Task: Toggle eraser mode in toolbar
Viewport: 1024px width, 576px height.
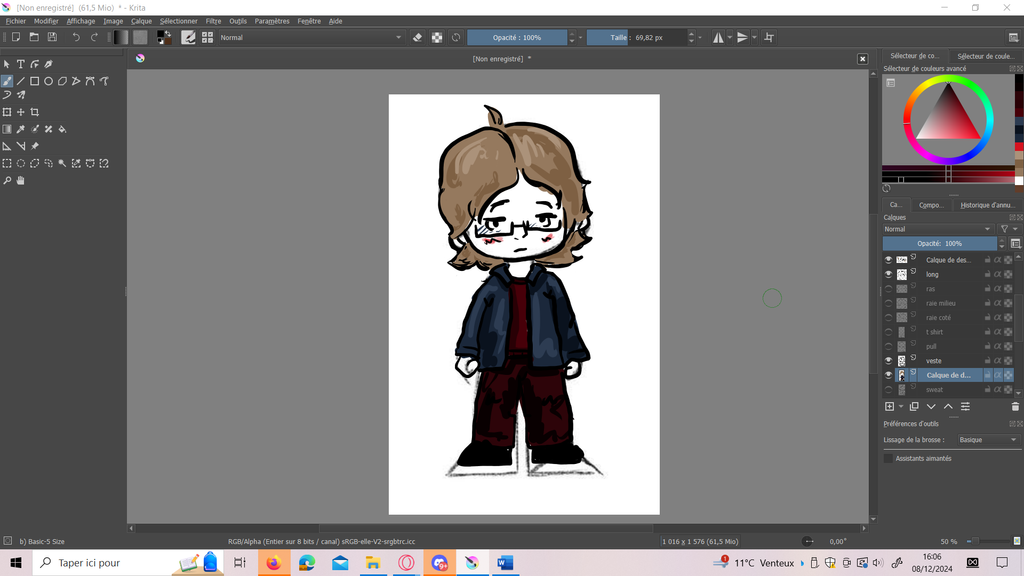Action: click(x=418, y=37)
